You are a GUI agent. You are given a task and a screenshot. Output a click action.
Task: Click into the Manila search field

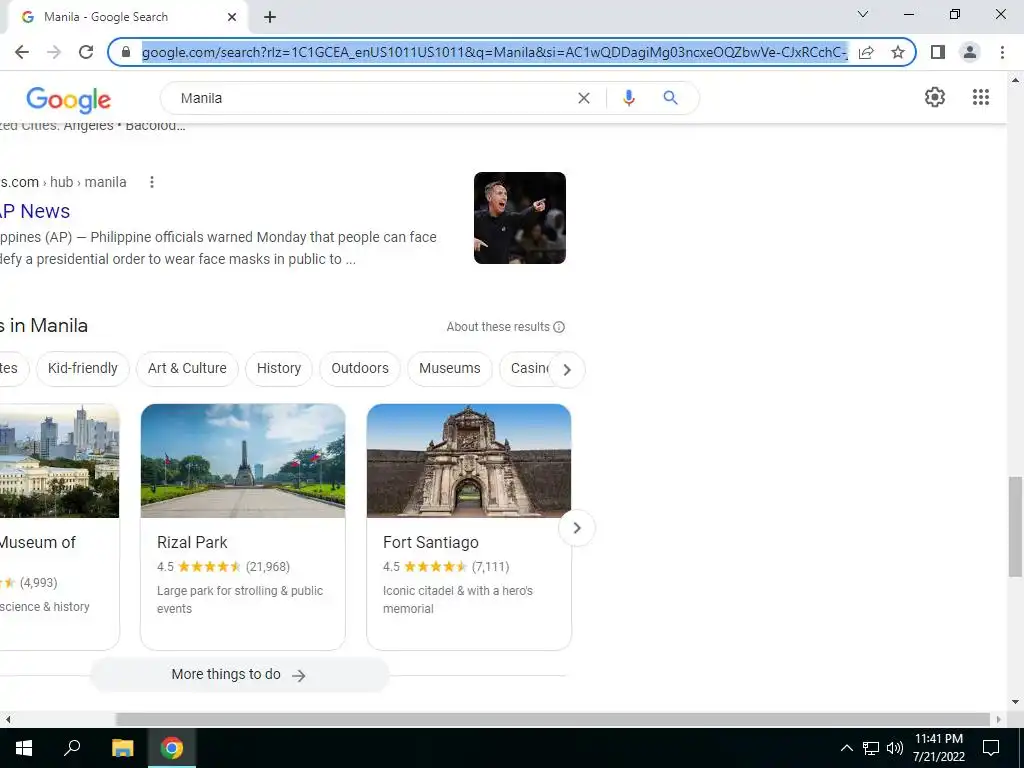tap(372, 98)
